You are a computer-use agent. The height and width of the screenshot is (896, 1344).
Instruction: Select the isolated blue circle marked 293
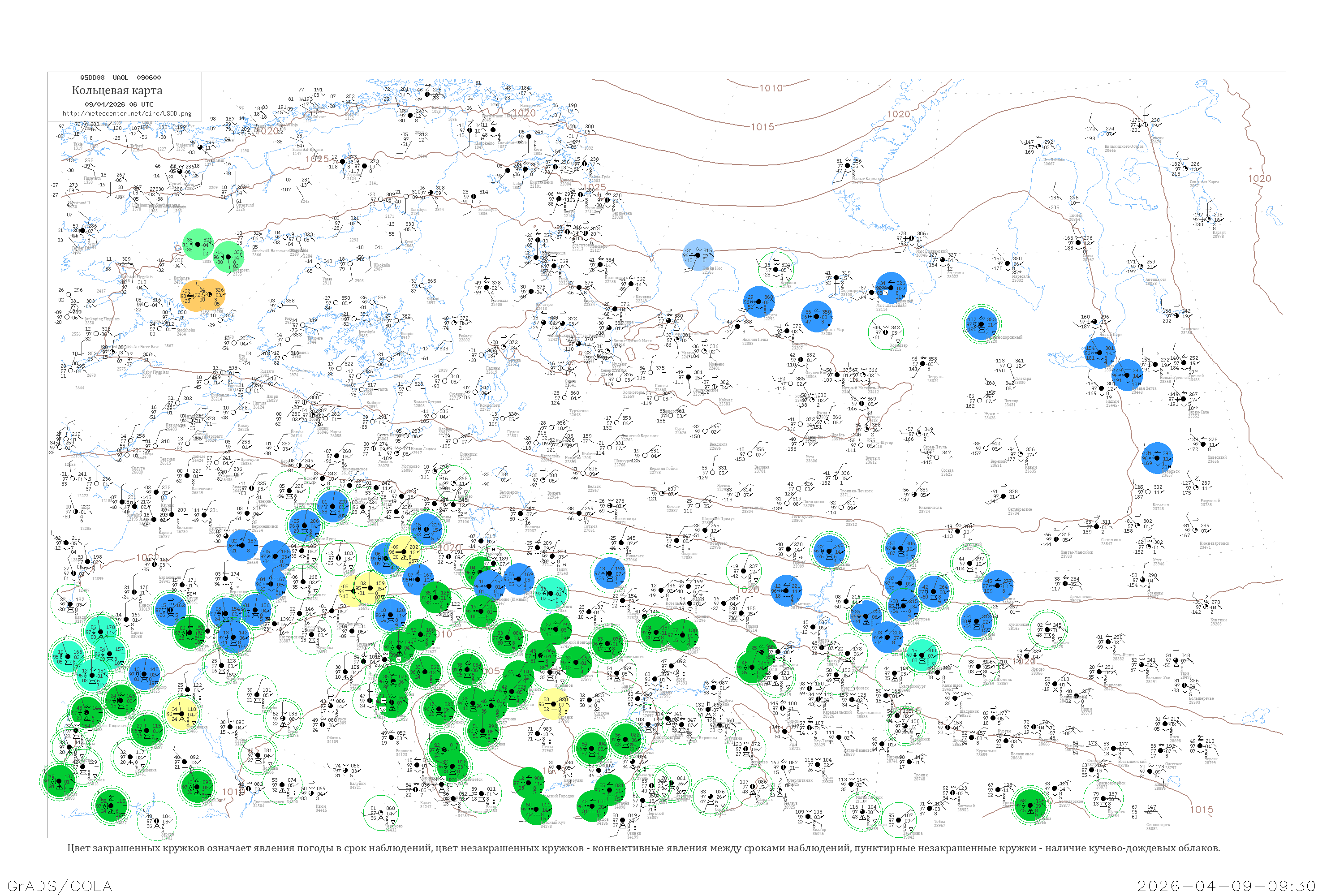tap(1157, 458)
